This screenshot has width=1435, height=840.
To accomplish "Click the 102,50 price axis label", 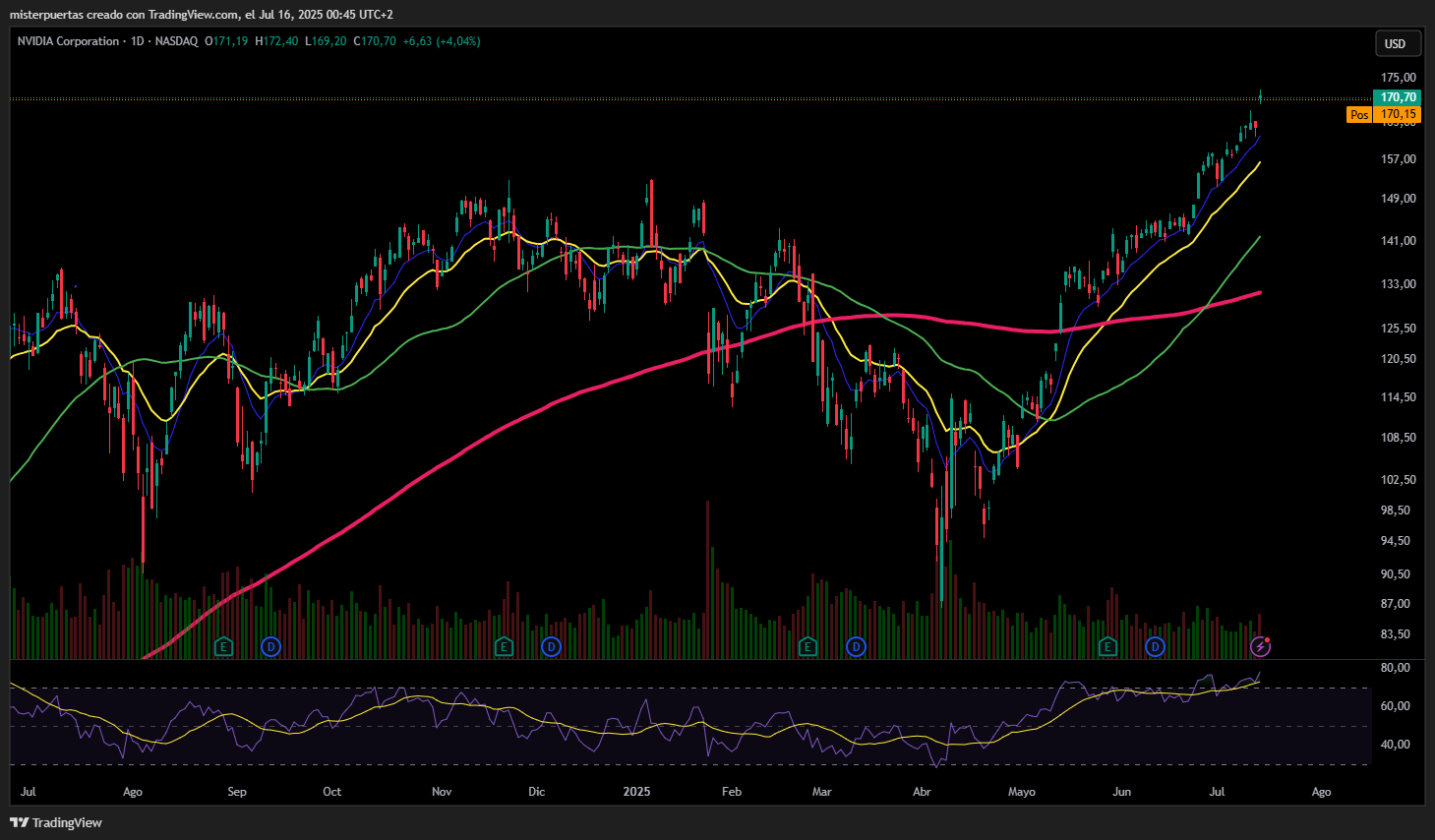I will coord(1399,480).
